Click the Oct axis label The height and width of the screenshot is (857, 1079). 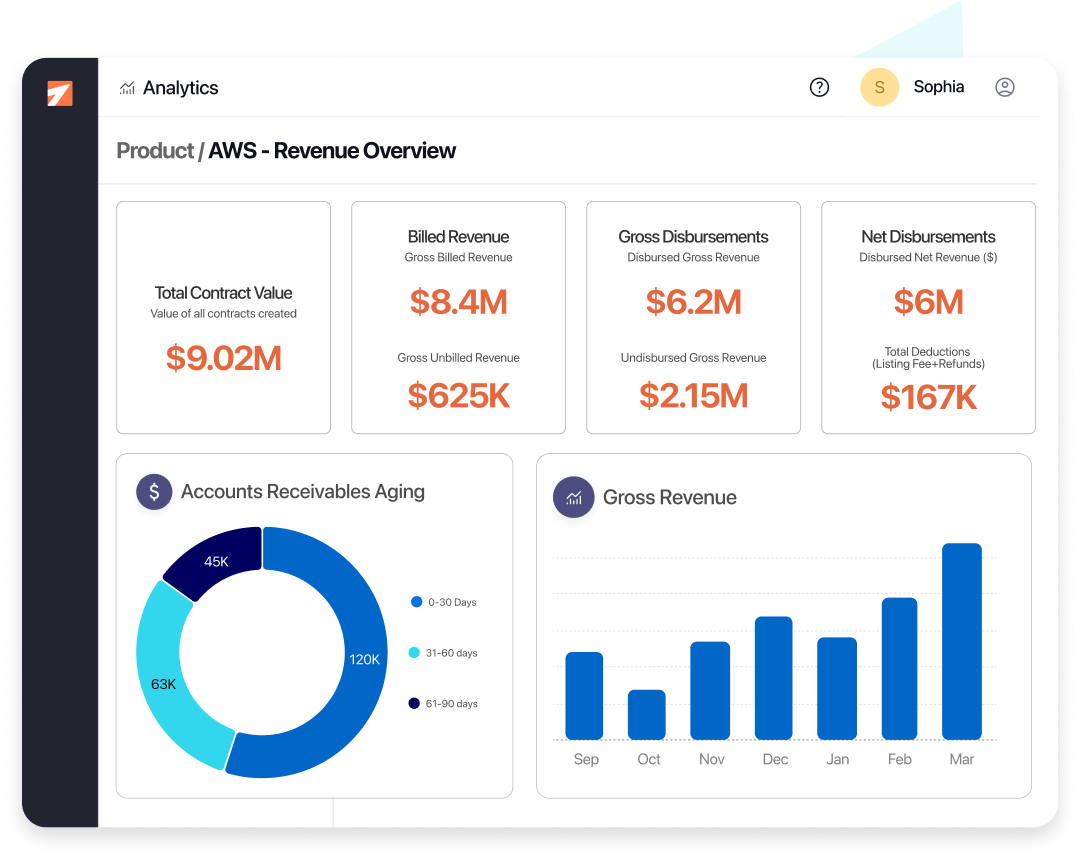pyautogui.click(x=649, y=759)
